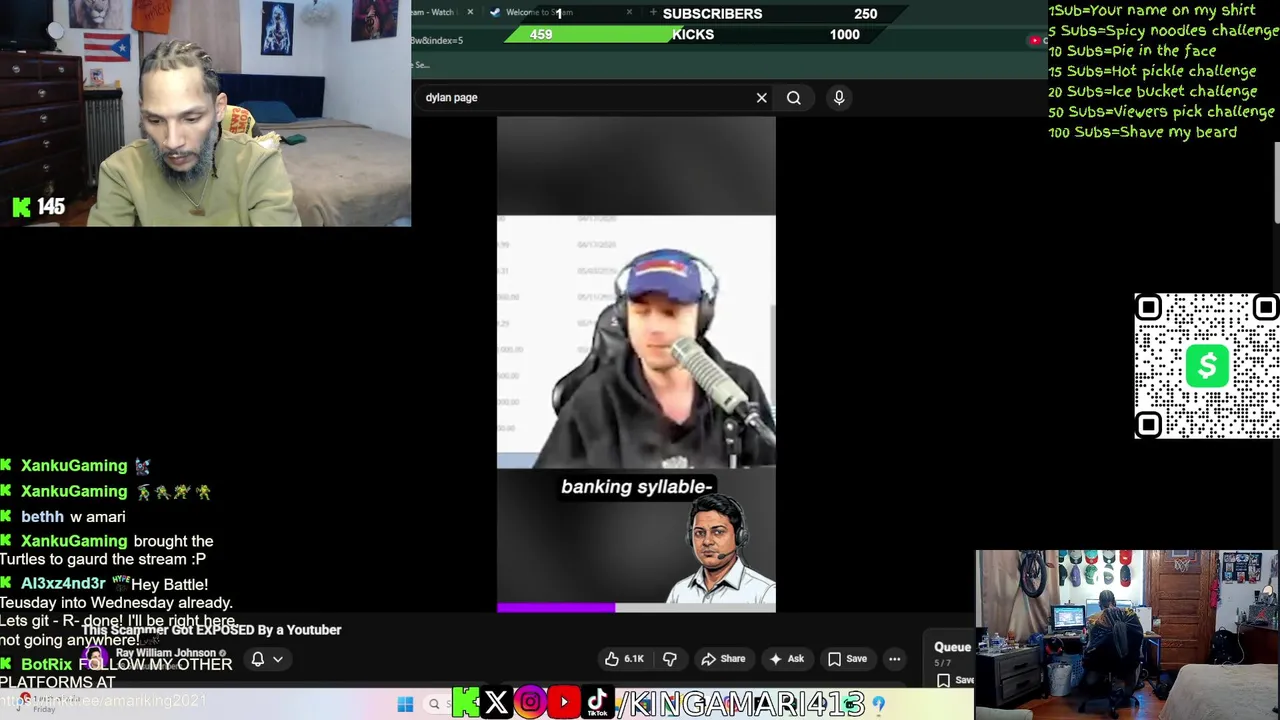
Task: Click the Cash App QR code
Action: tap(1207, 366)
